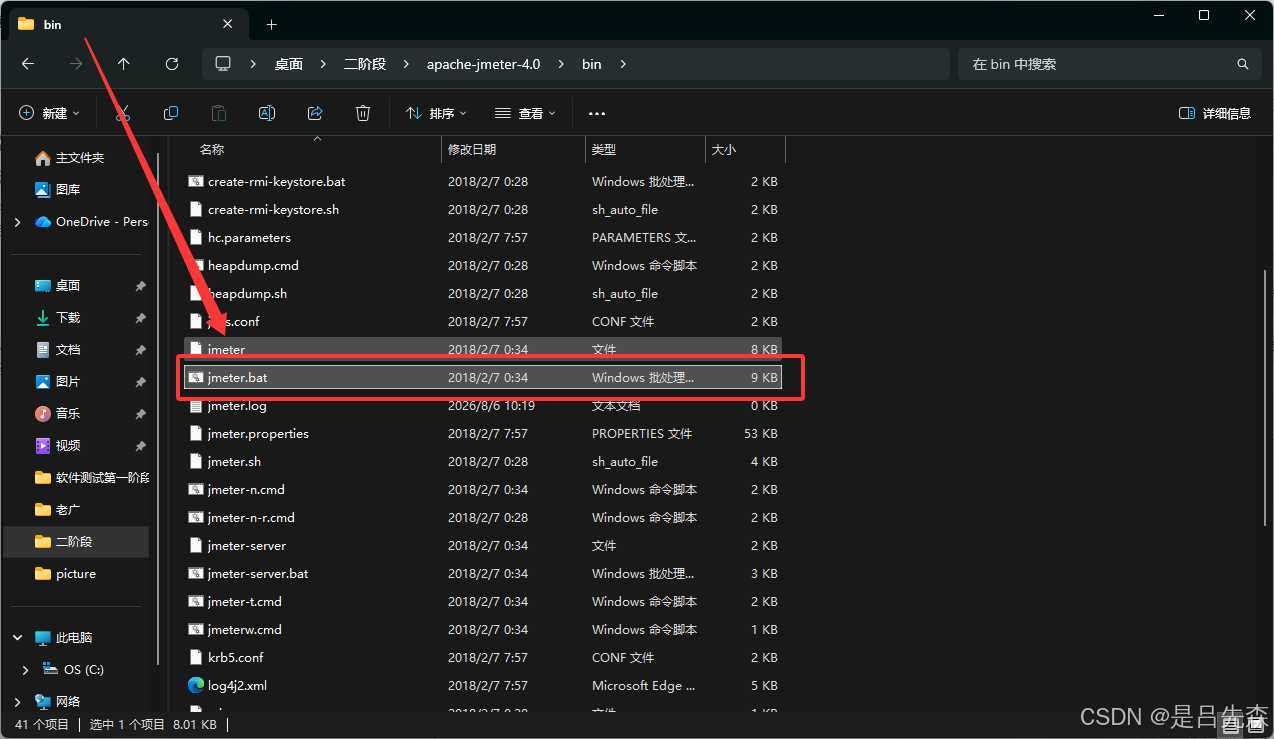Open Downloads quick access item
The image size is (1274, 739).
pos(78,318)
